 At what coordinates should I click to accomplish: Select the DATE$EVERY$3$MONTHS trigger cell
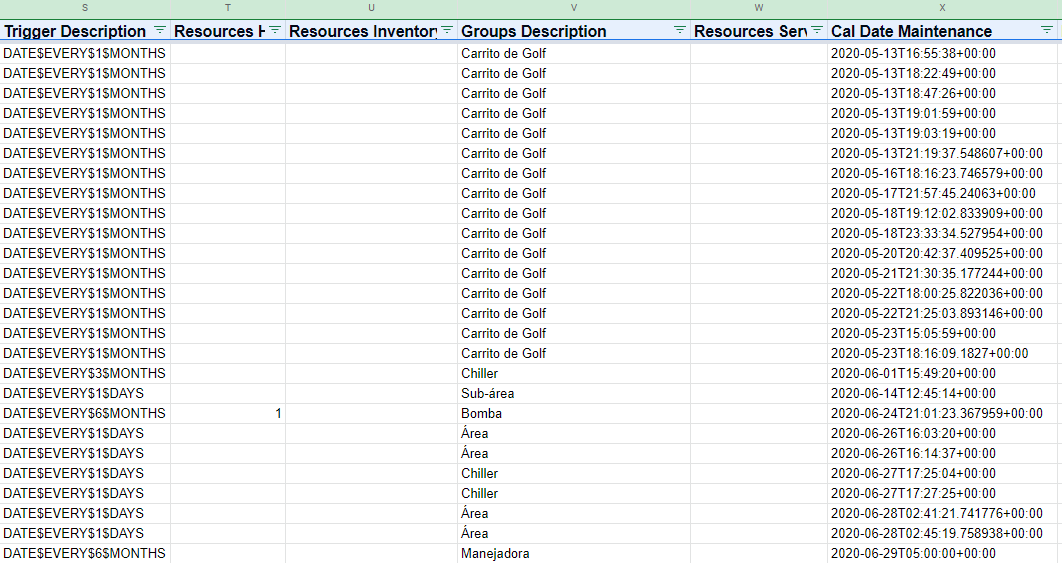(x=85, y=373)
